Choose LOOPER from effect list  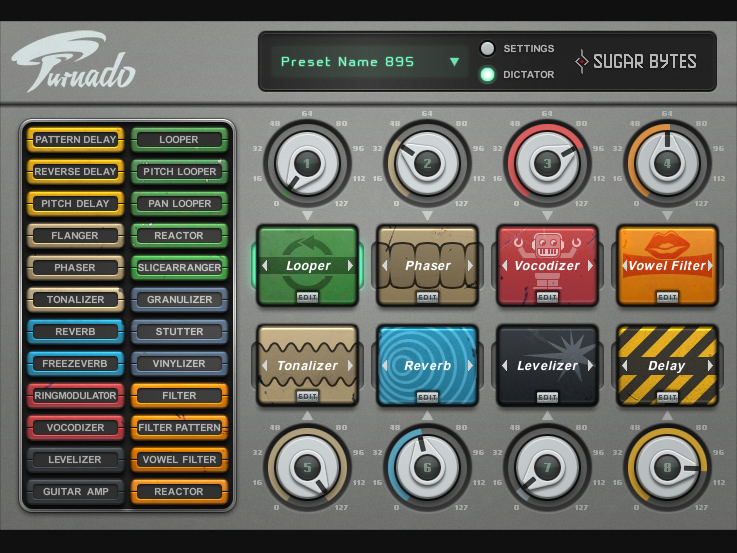tap(179, 140)
